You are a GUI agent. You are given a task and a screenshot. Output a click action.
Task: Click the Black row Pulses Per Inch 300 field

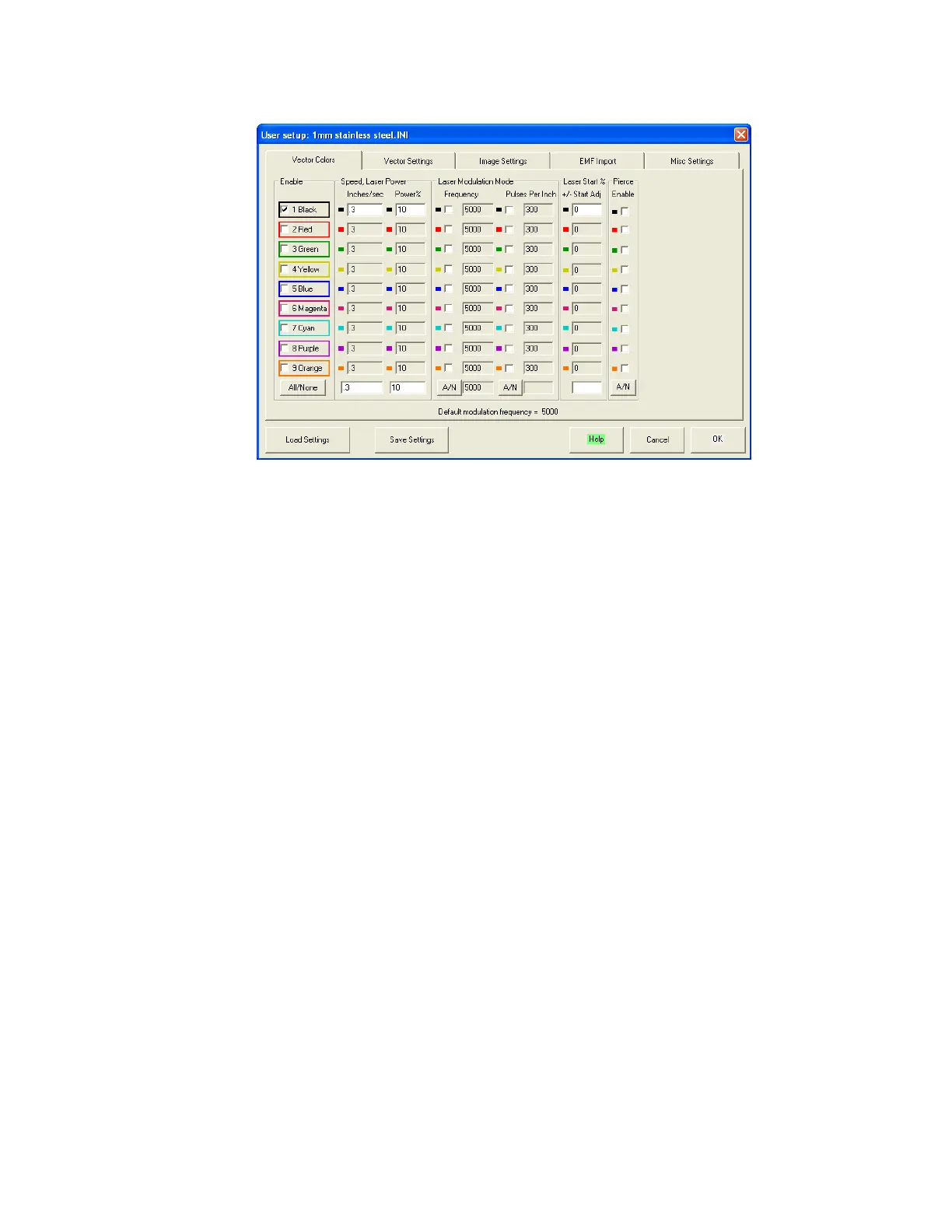(x=538, y=210)
